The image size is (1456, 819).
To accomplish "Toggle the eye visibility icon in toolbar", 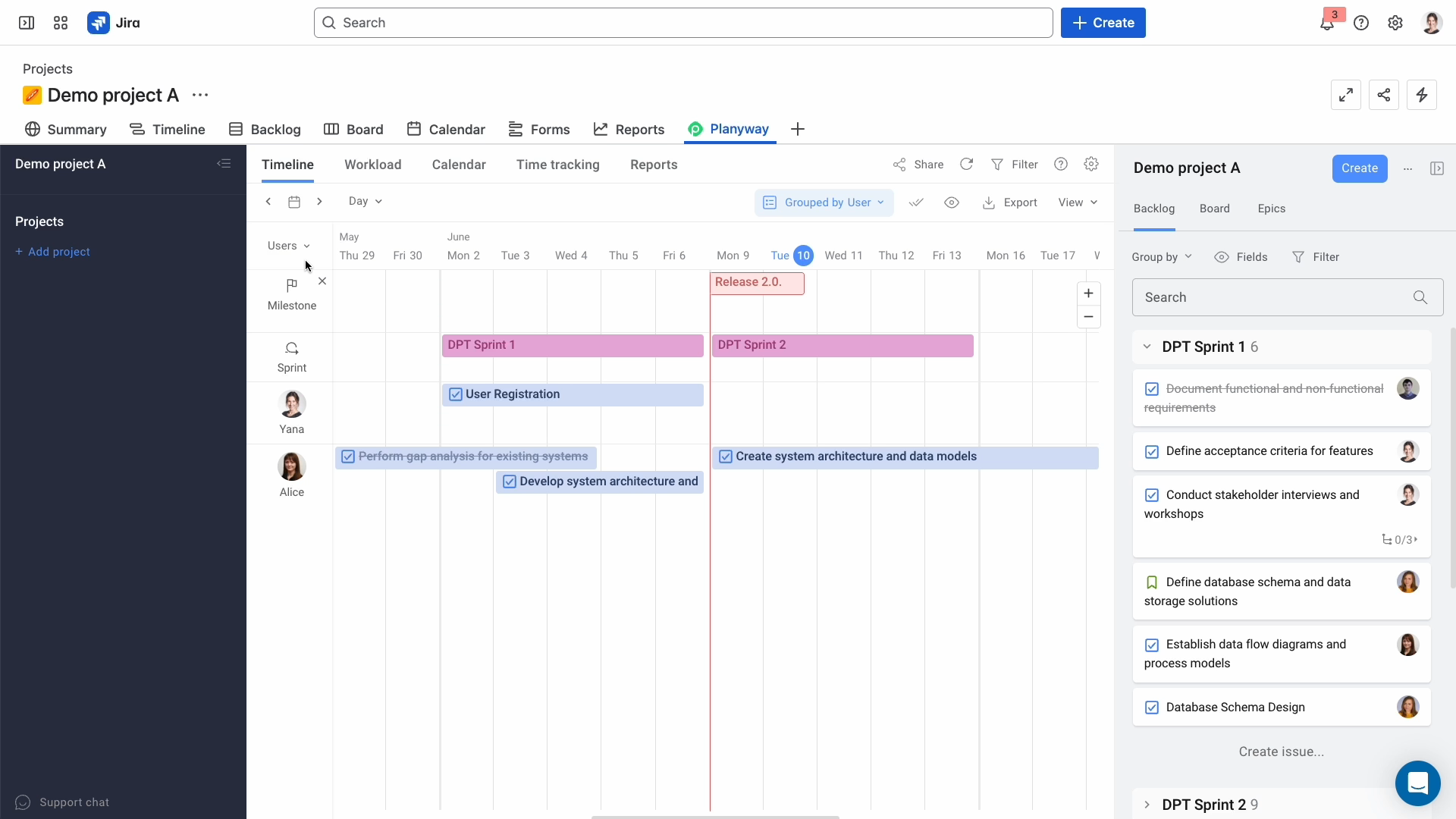I will [x=952, y=202].
